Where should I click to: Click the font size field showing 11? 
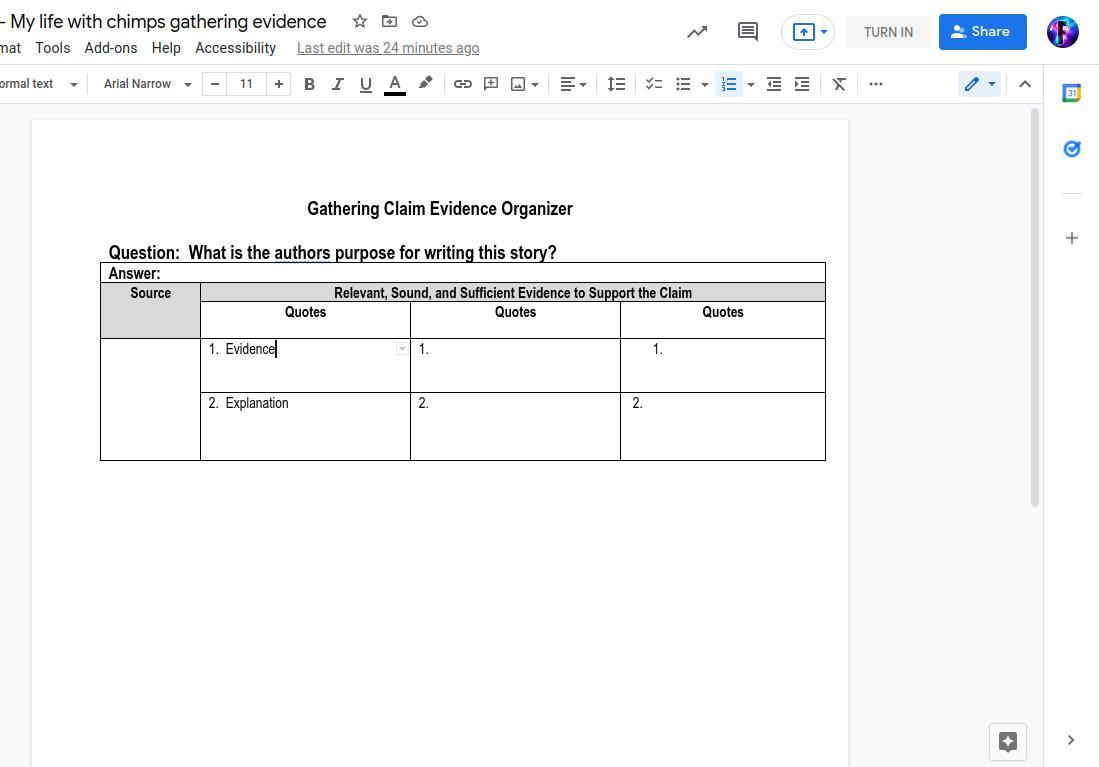(246, 84)
